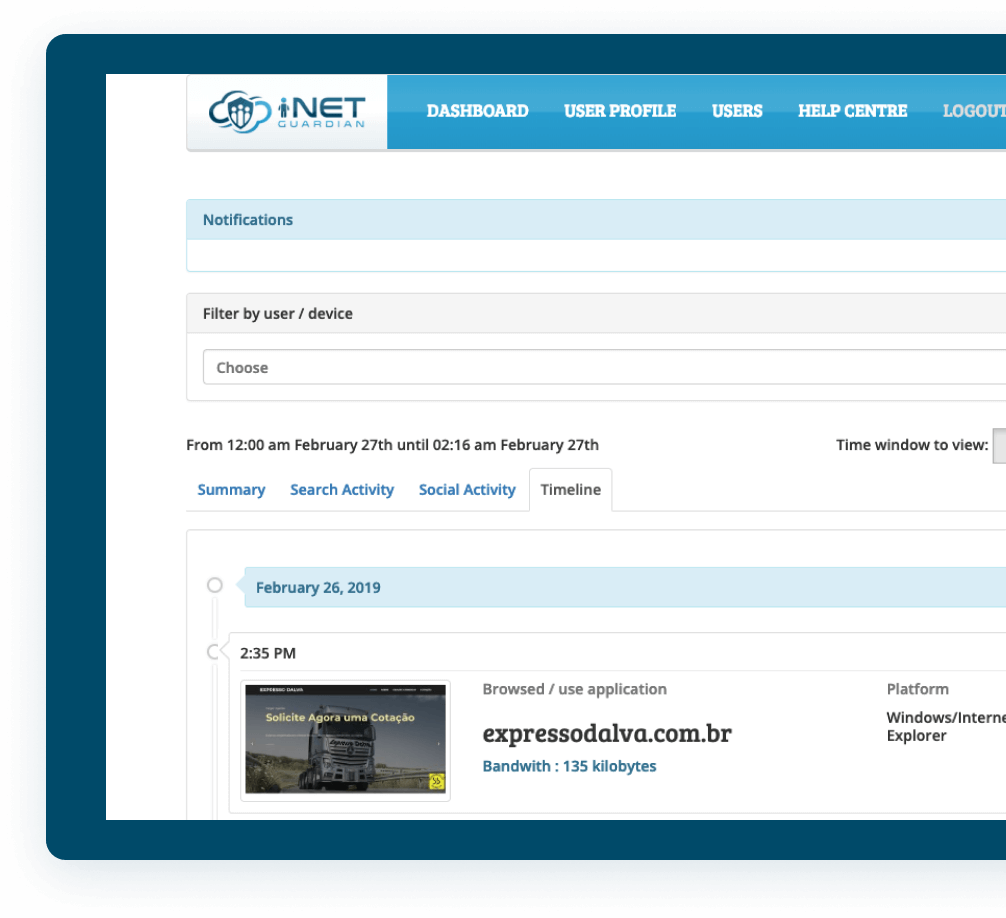
Task: Click the From 12:00 am February 27th range text
Action: point(392,445)
